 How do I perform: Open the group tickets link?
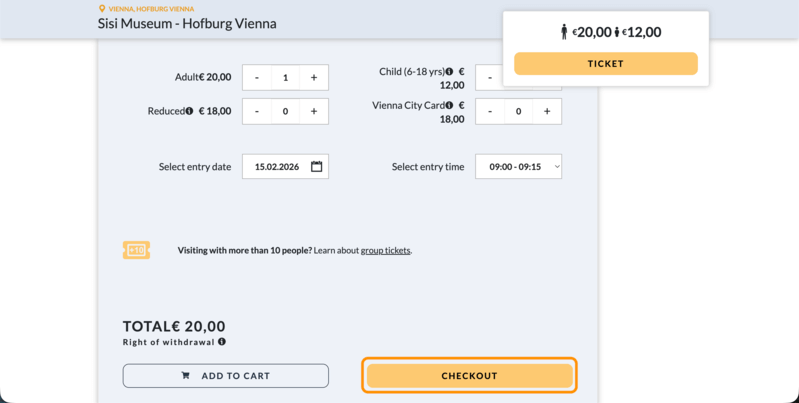tap(385, 251)
